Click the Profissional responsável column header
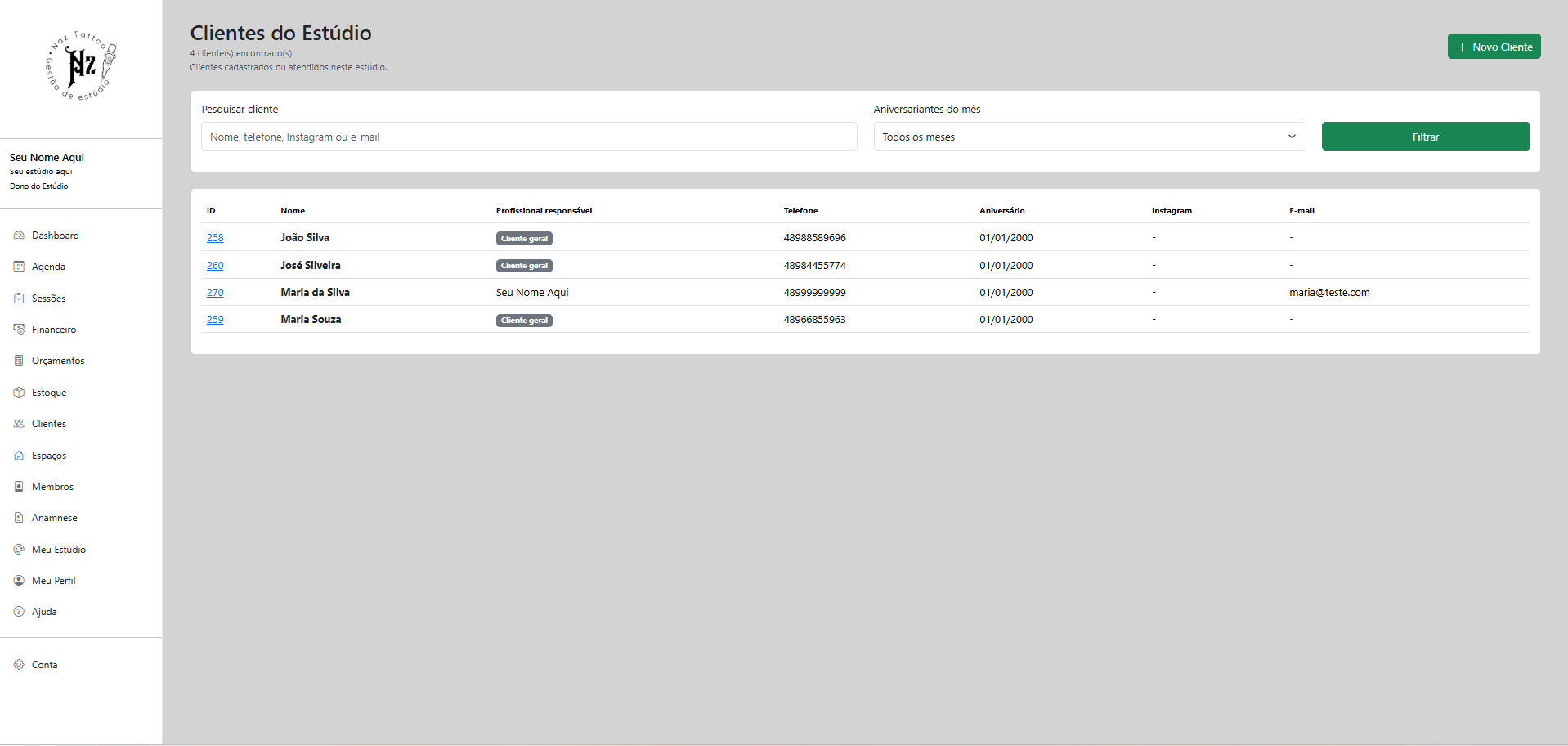 pyautogui.click(x=544, y=211)
